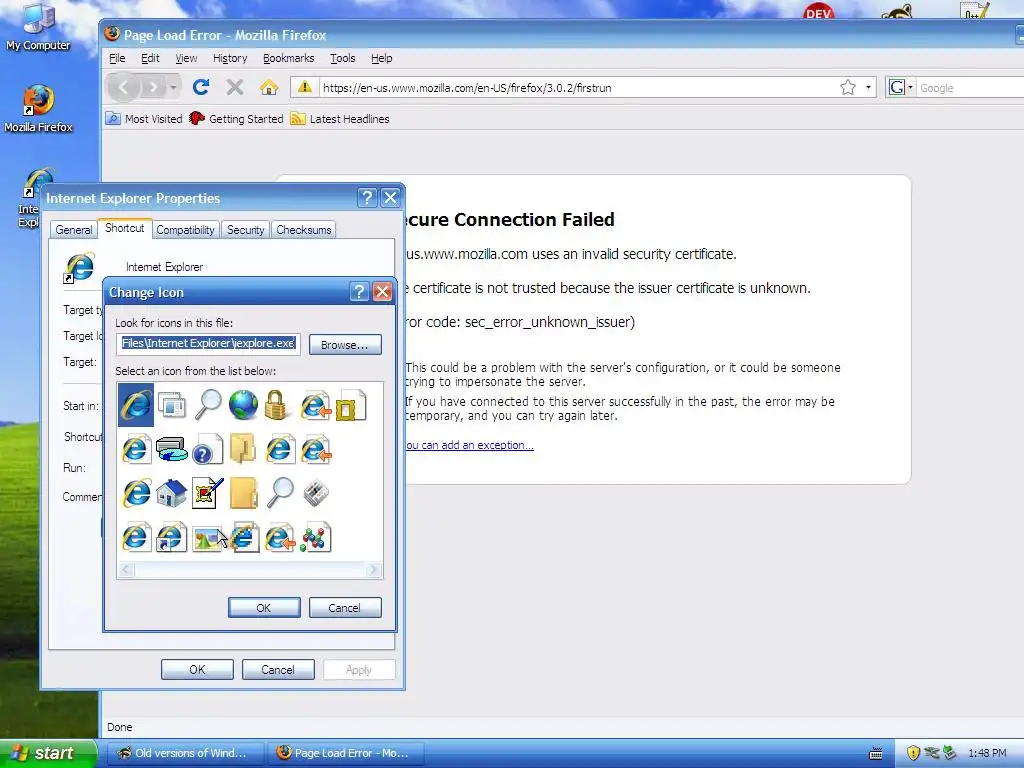1024x768 pixels.
Task: Select Page Load Error taskbar button
Action: pos(345,753)
